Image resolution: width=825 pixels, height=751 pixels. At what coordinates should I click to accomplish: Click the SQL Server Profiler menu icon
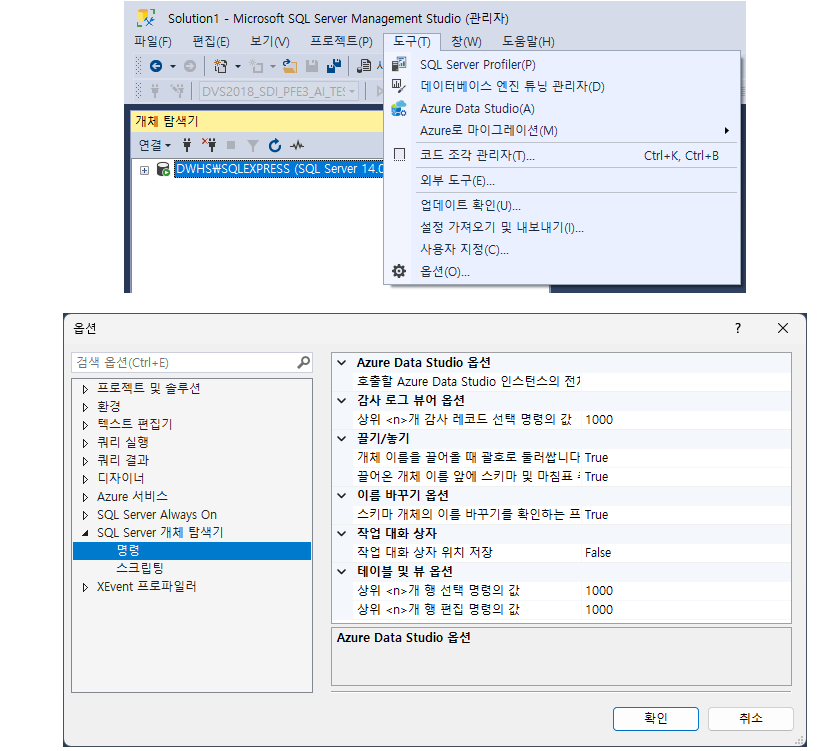399,64
